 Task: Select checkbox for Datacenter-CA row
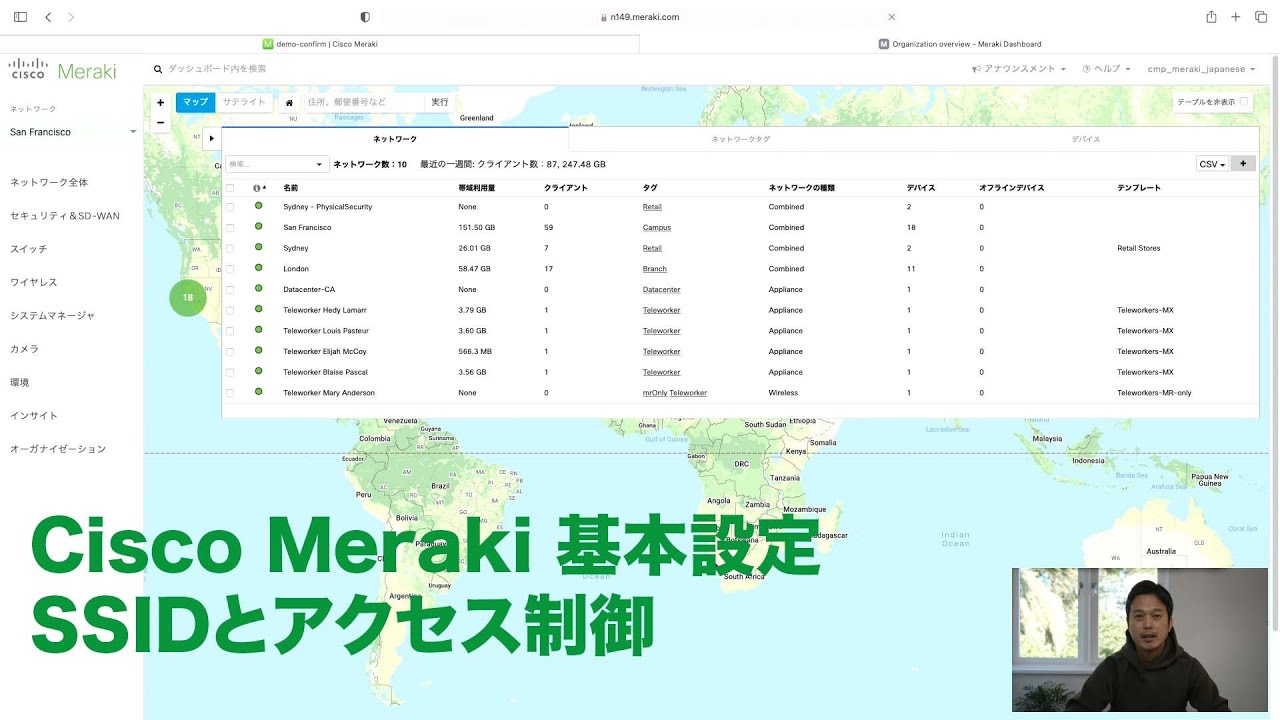click(230, 290)
